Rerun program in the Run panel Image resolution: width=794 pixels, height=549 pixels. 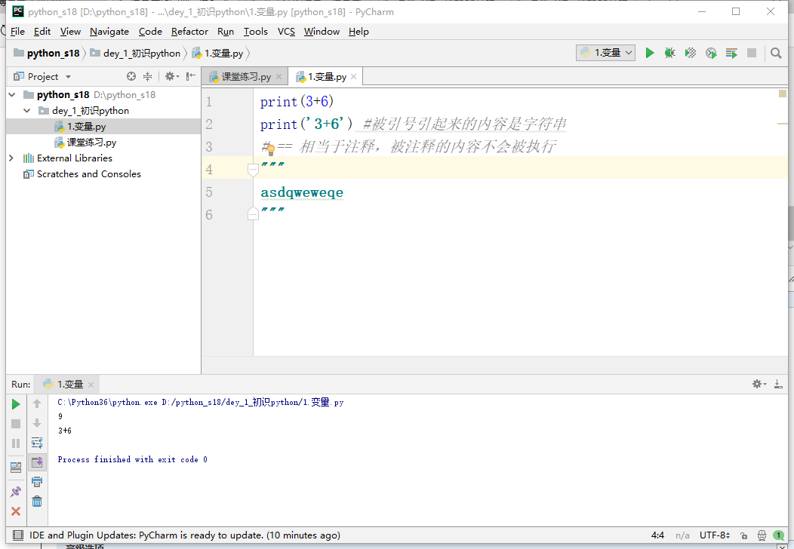[16, 404]
